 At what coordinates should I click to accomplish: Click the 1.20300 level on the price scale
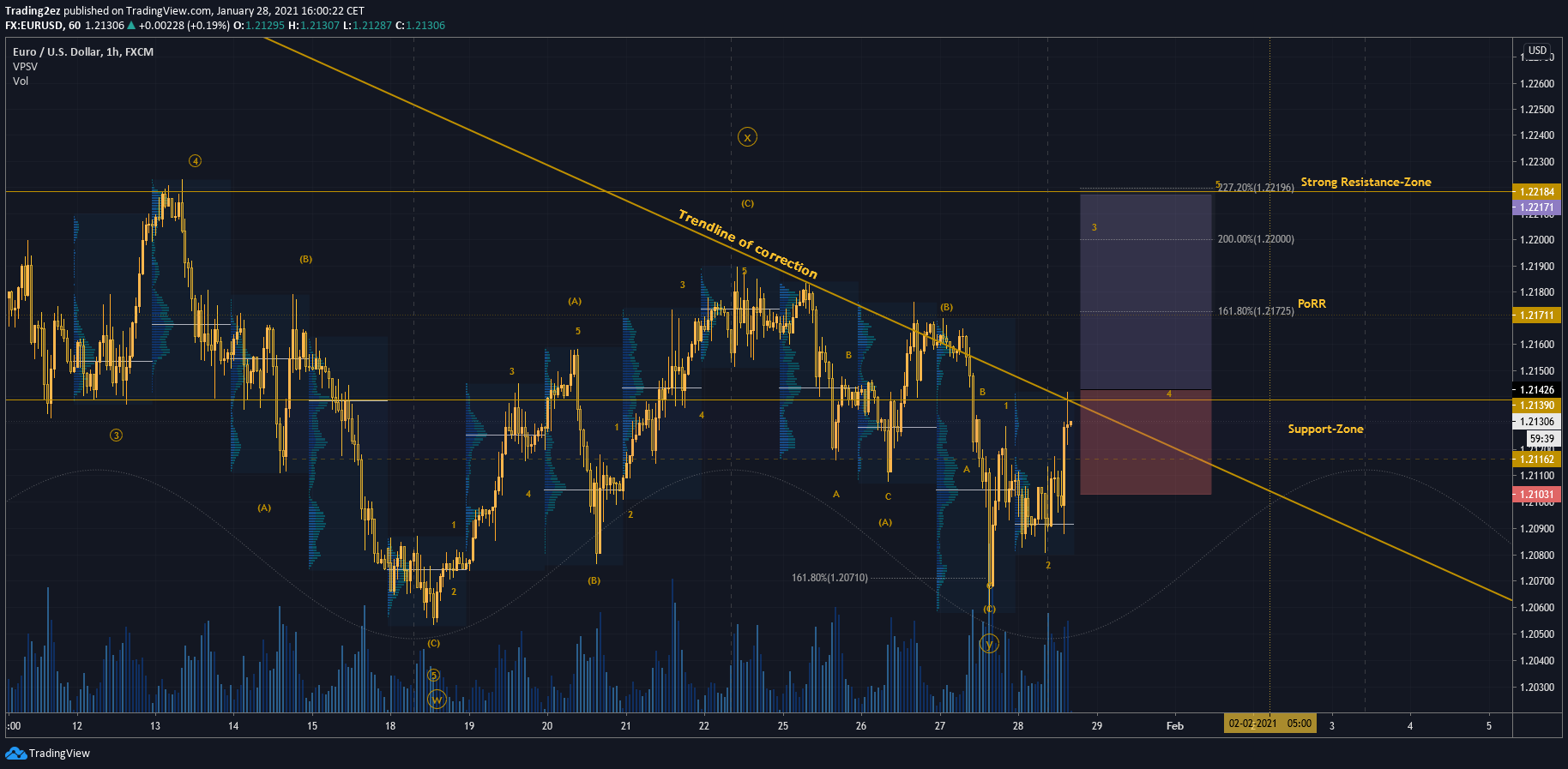point(1536,688)
